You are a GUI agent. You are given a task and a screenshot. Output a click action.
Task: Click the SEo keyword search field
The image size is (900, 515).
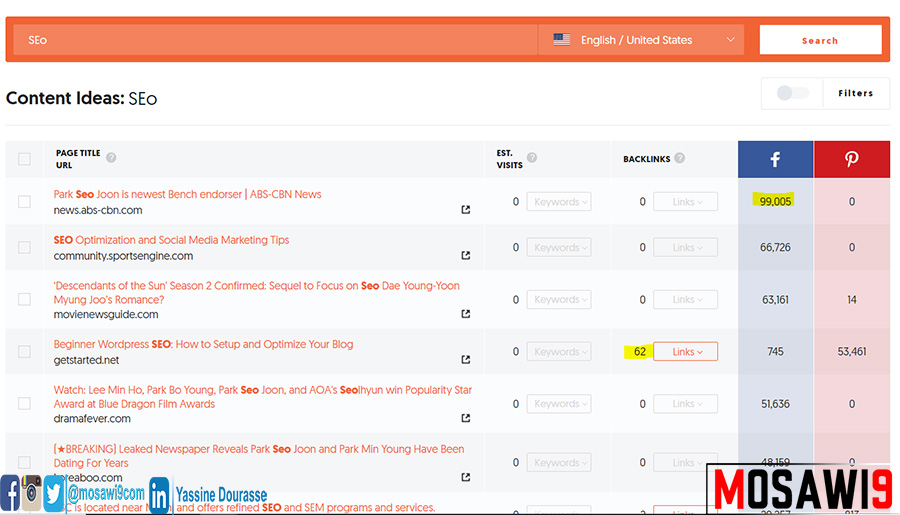[275, 40]
